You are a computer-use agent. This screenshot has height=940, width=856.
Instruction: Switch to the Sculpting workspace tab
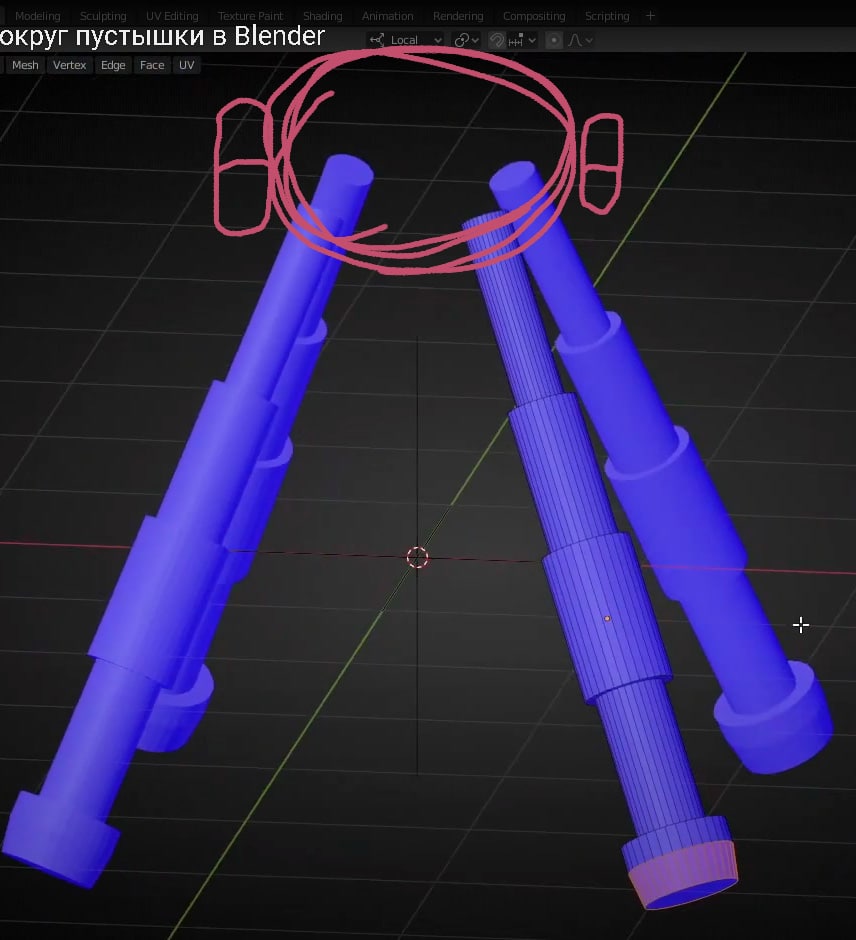click(103, 16)
